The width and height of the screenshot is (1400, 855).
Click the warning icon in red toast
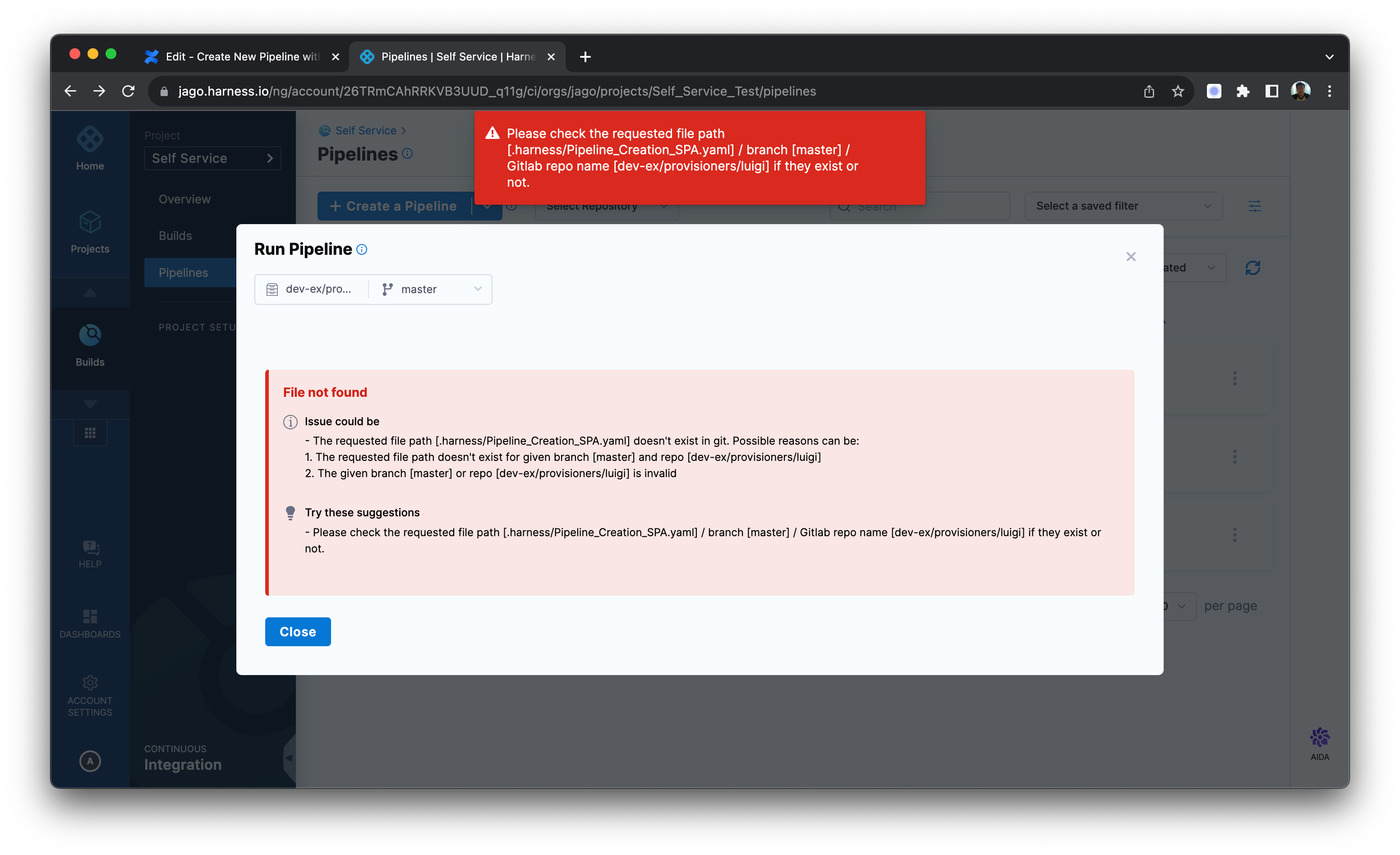coord(492,133)
